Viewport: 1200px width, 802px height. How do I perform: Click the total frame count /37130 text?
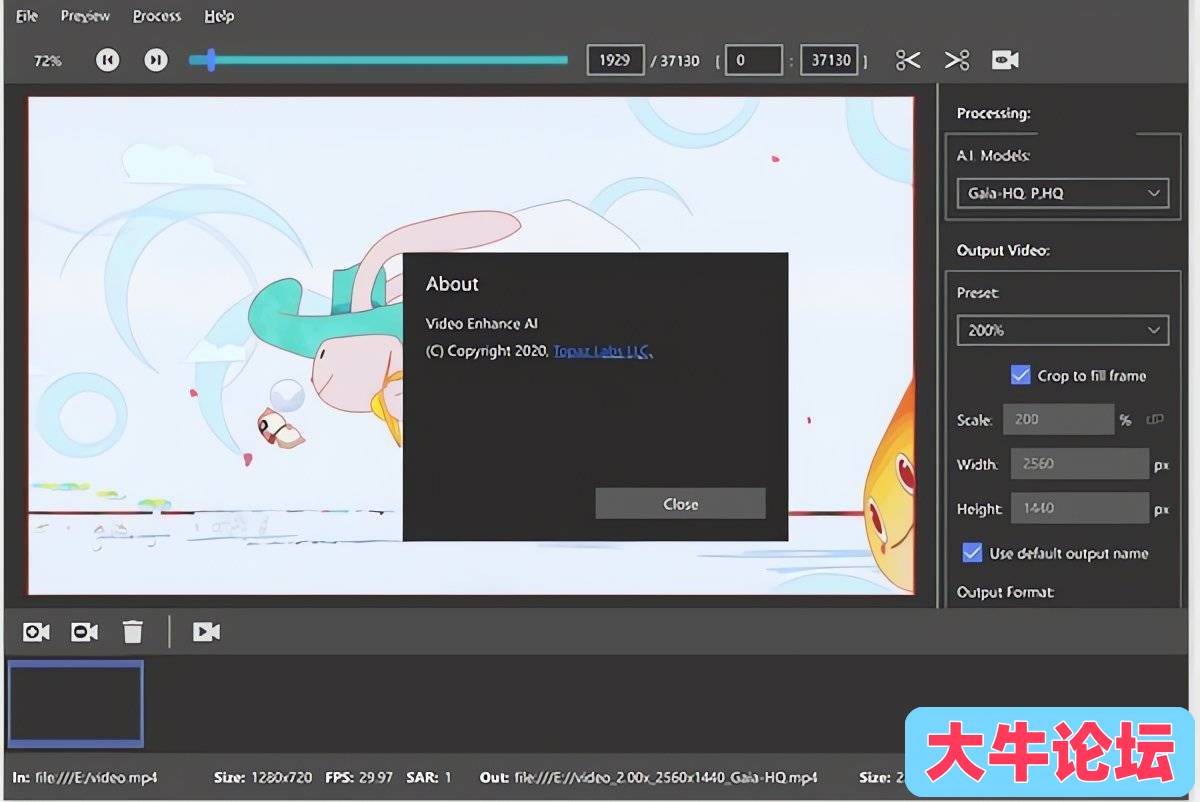pos(675,61)
